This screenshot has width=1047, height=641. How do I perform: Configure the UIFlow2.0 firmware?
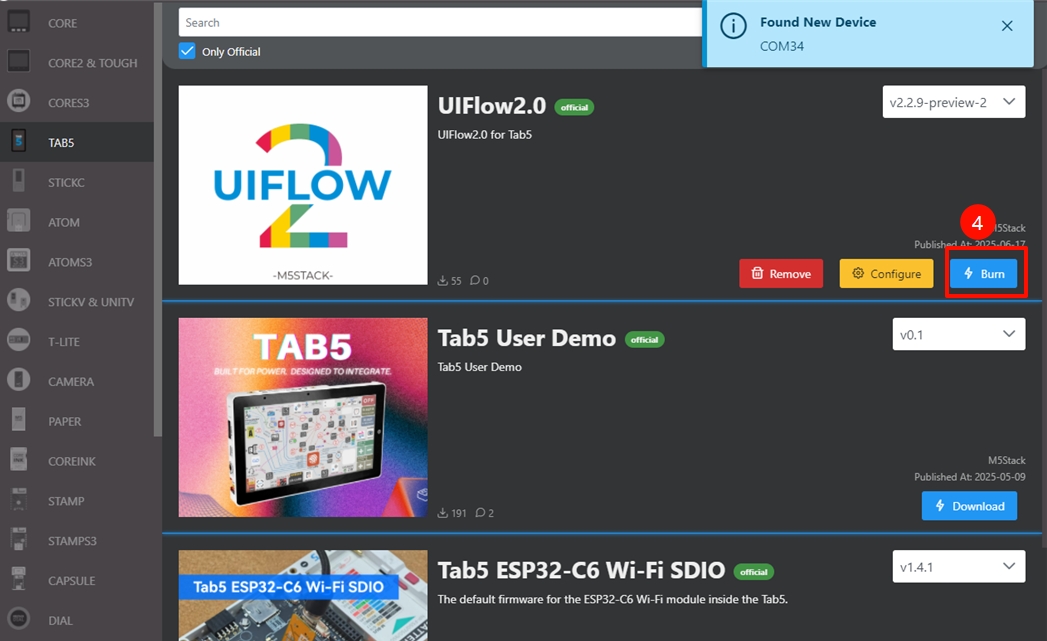point(886,274)
